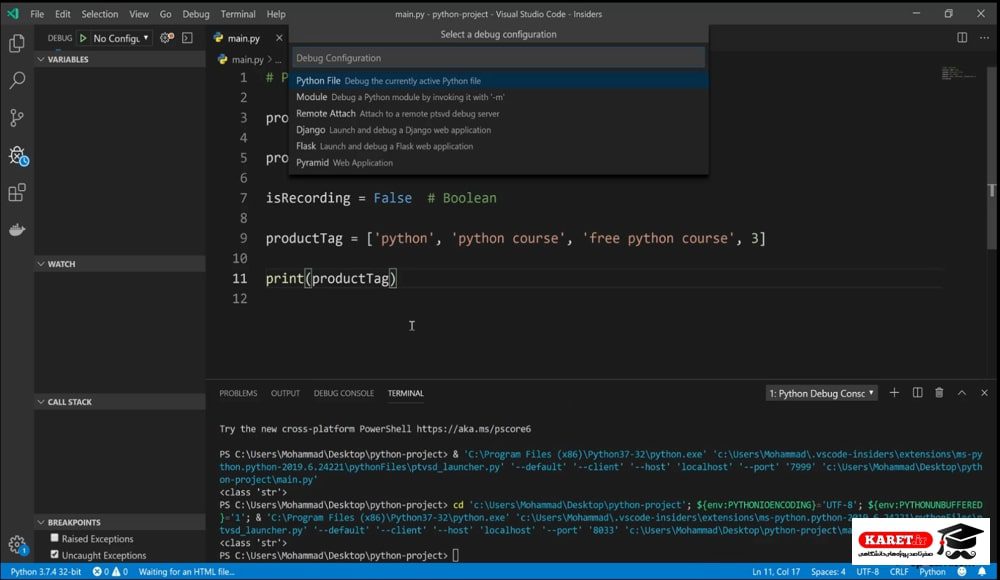Toggle Raised Exceptions breakpoint checkbox
Screen dimensions: 1000x580
point(55,538)
